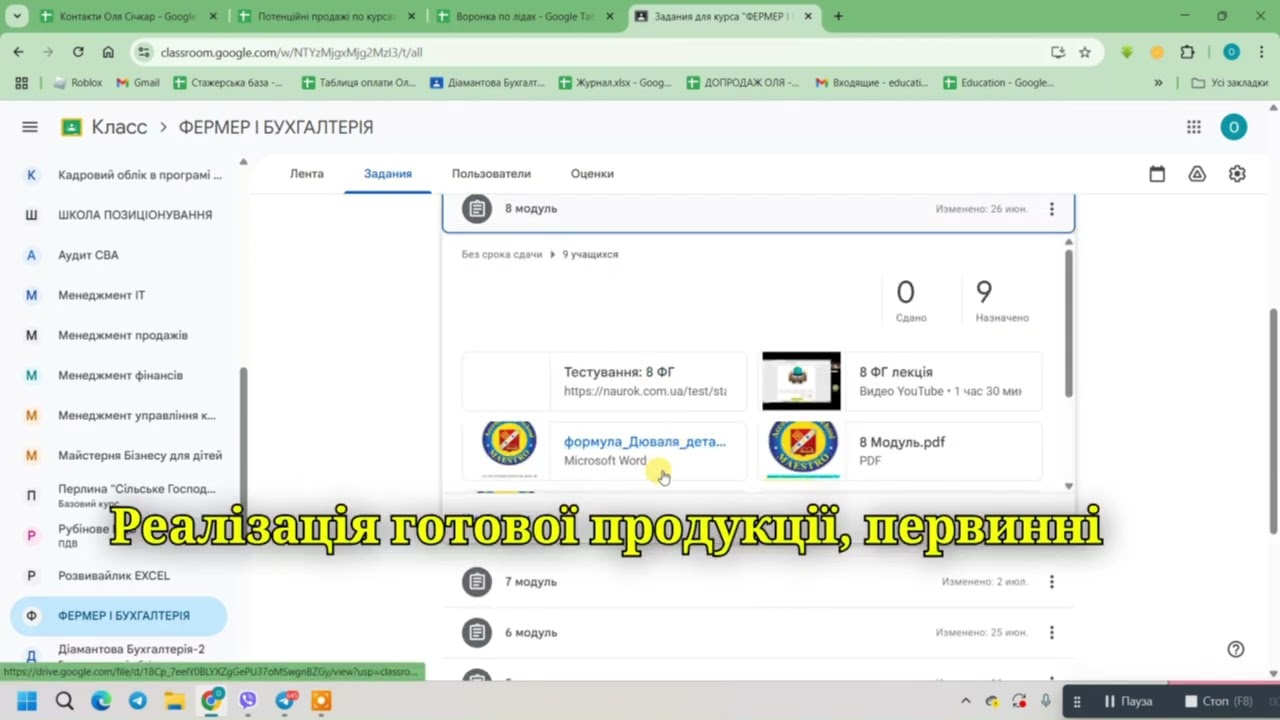1280x720 pixels.
Task: Open the Google apps grid launcher
Action: (x=1193, y=127)
